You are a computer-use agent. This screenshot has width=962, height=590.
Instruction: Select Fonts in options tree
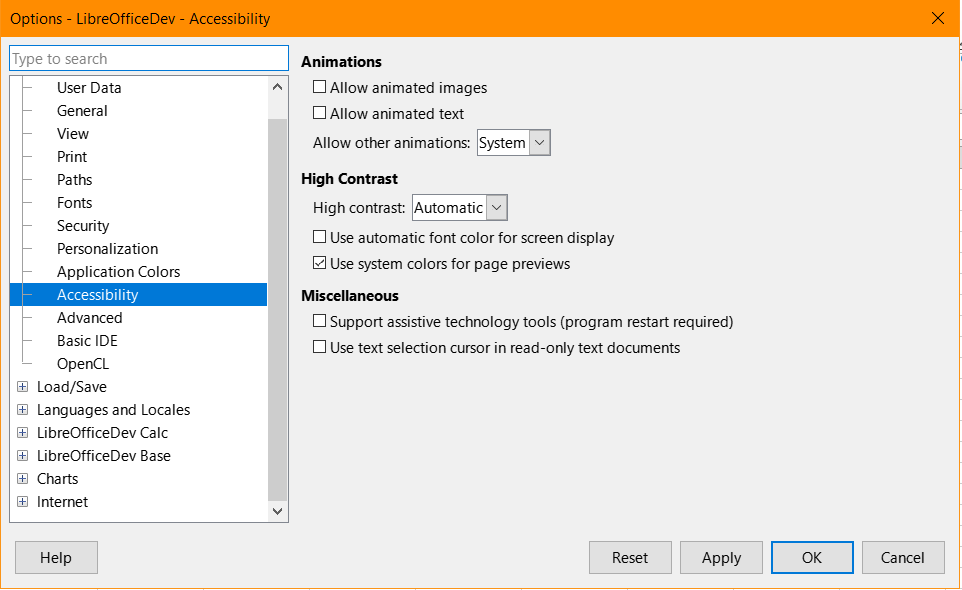pos(74,203)
